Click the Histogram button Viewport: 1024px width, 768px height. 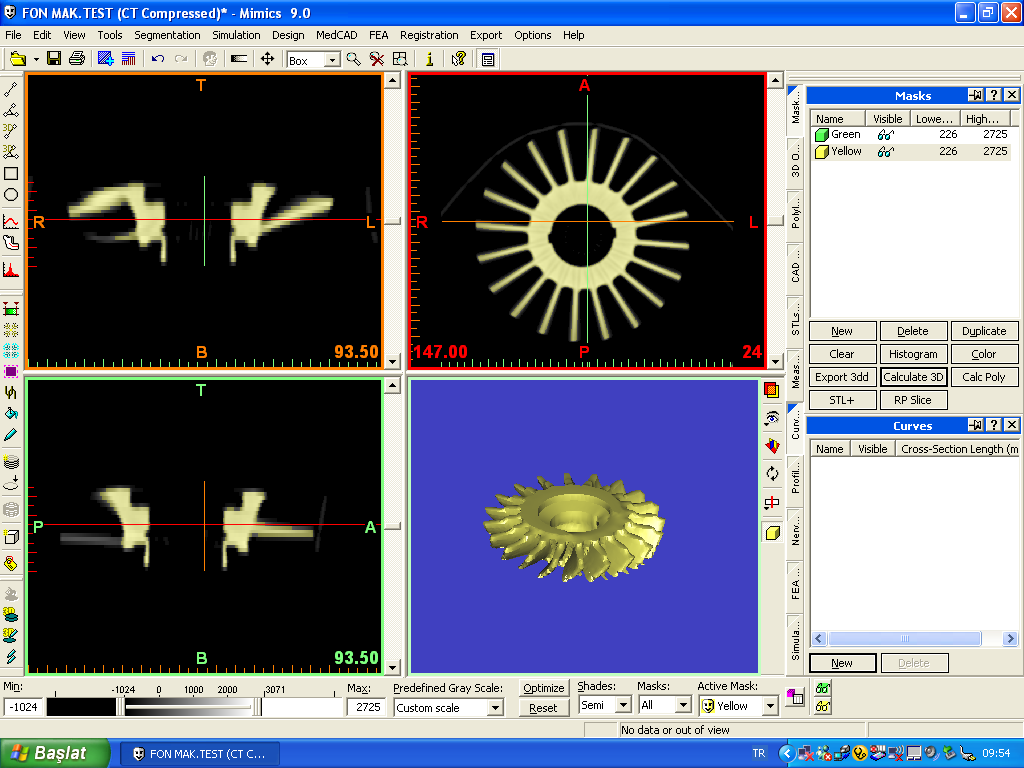(x=913, y=354)
